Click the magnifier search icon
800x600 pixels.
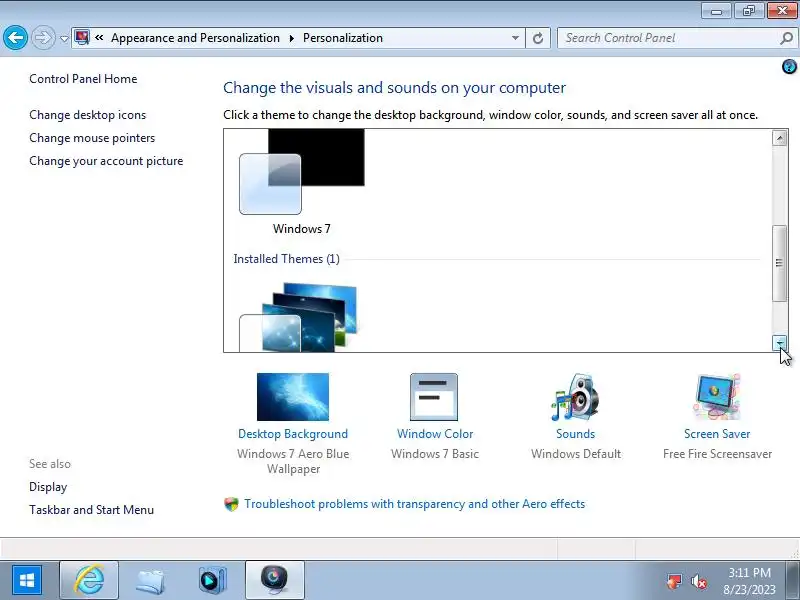(x=787, y=38)
